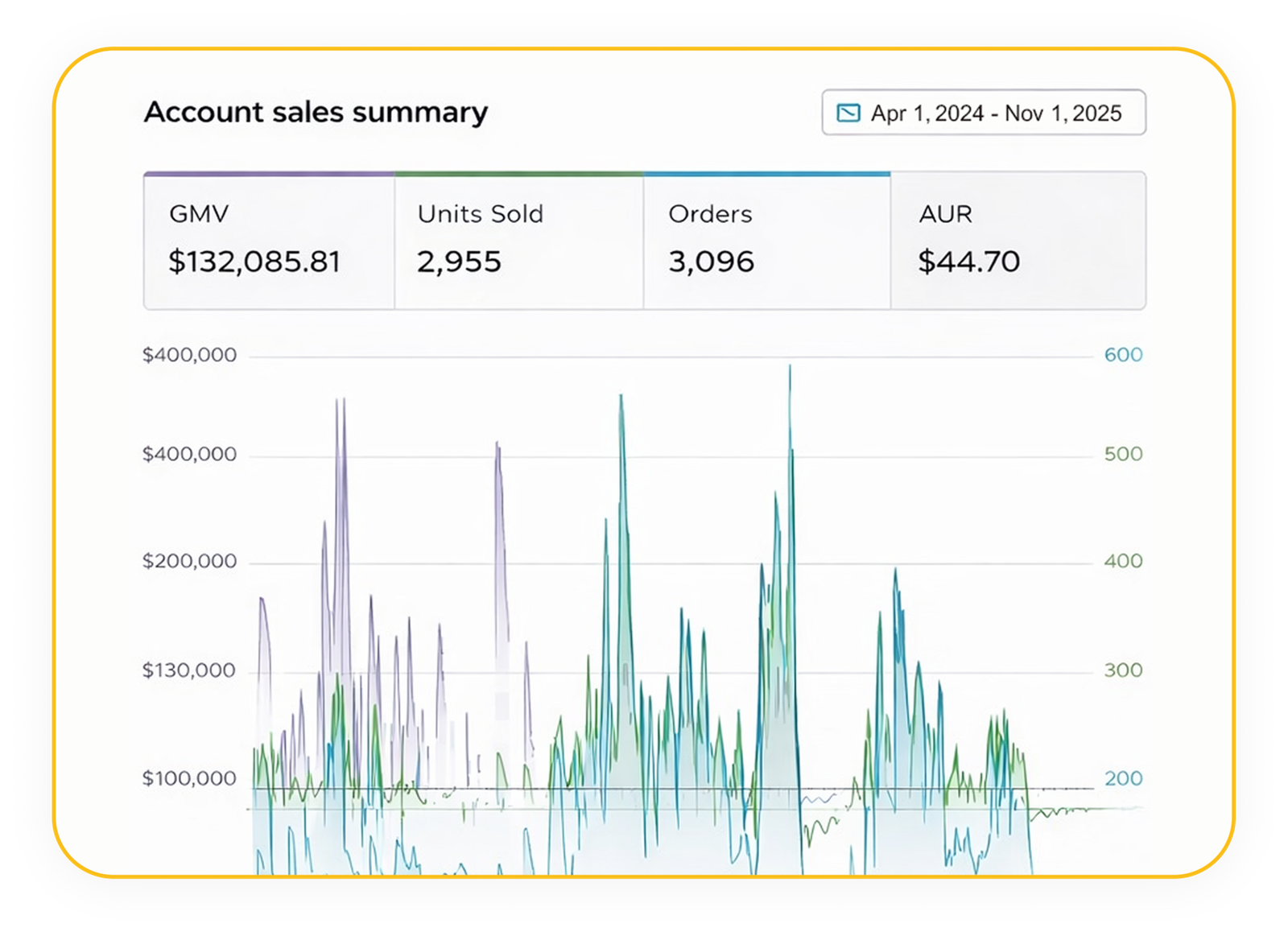Click the green color bar above Units Sold

pyautogui.click(x=519, y=173)
